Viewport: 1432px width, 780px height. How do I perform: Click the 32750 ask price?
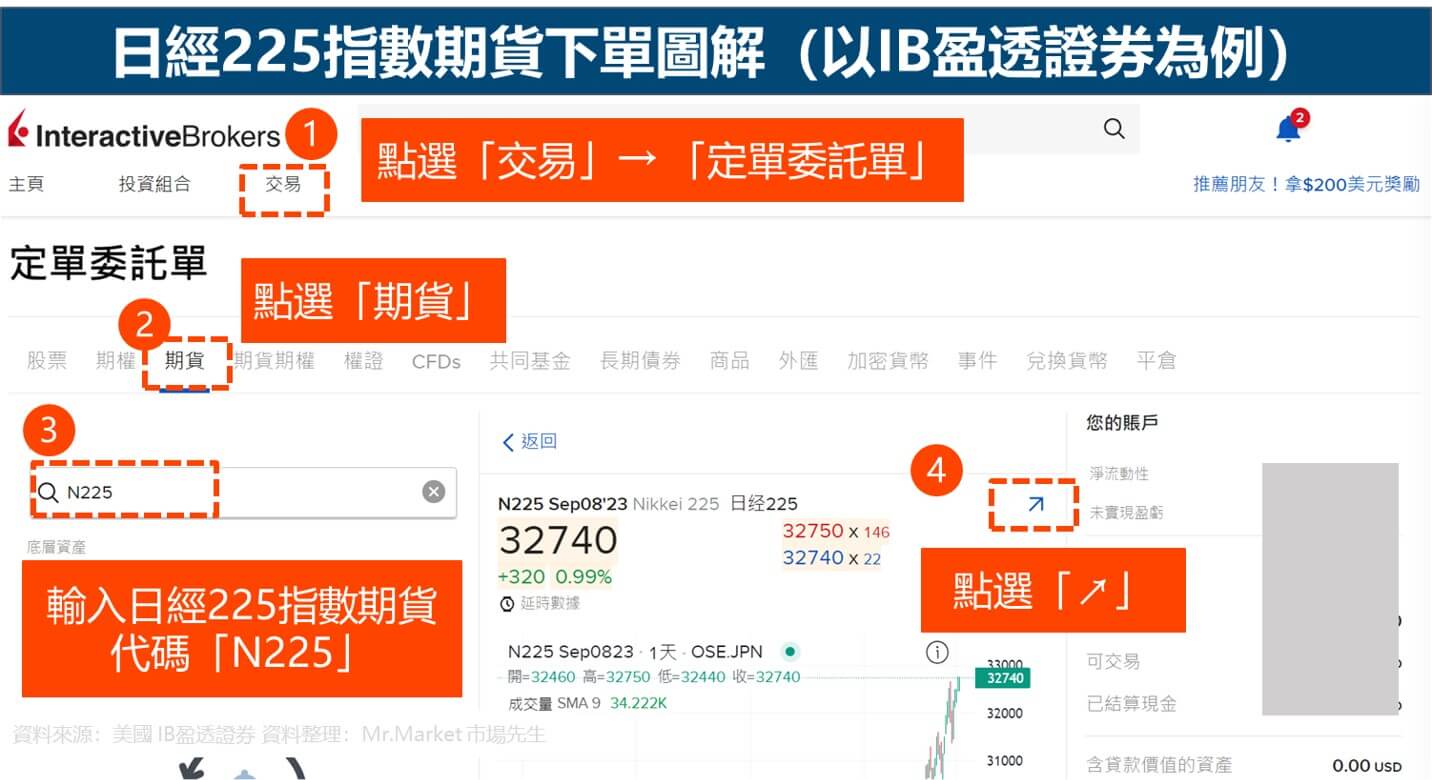pyautogui.click(x=813, y=531)
